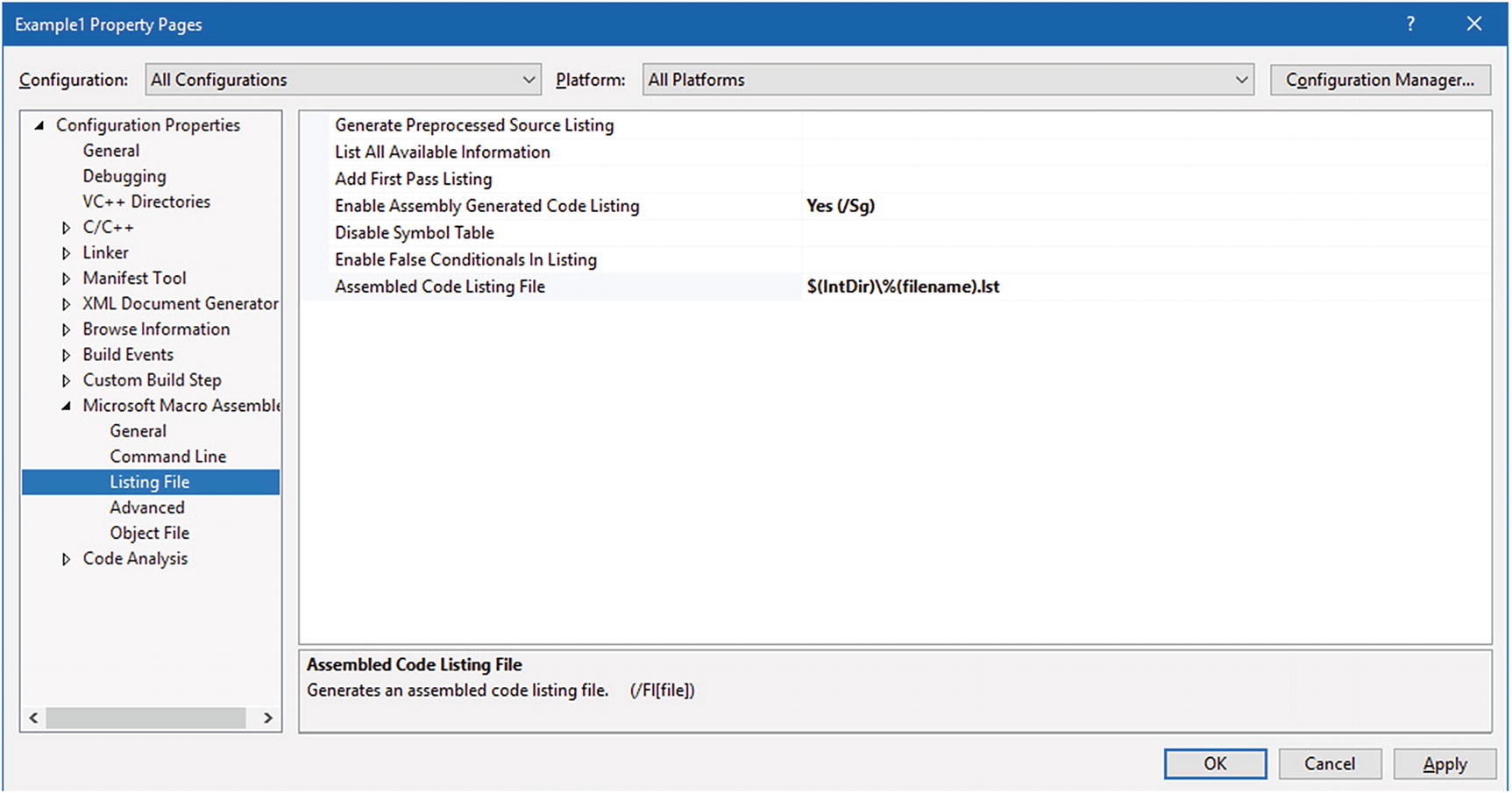Click the horizontal scrollbar in tree panel

[x=146, y=719]
